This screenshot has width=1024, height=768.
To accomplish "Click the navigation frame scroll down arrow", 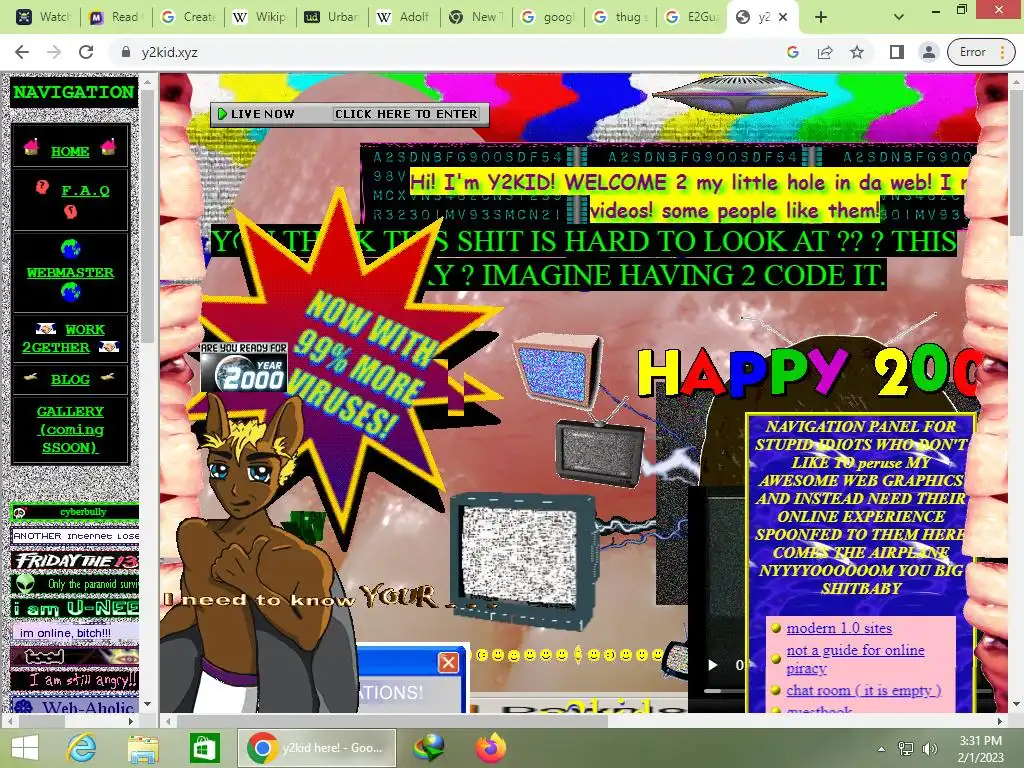I will click(x=147, y=705).
